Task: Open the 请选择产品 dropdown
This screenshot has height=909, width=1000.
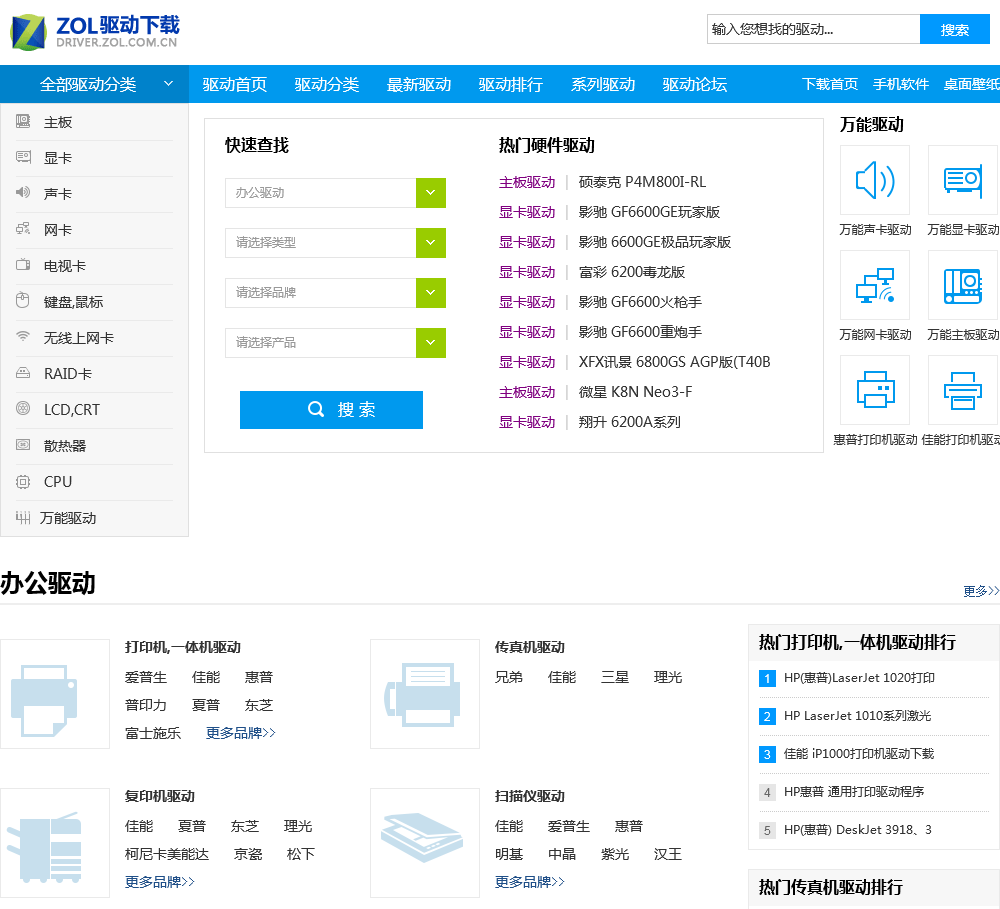Action: pos(335,343)
